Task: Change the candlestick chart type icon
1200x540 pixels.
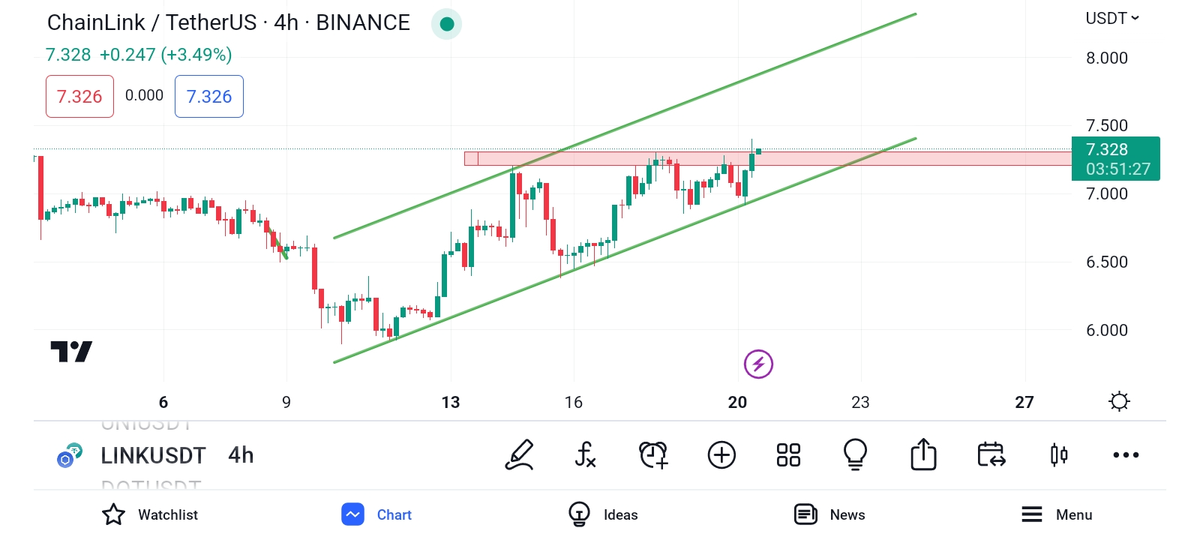Action: 1058,455
